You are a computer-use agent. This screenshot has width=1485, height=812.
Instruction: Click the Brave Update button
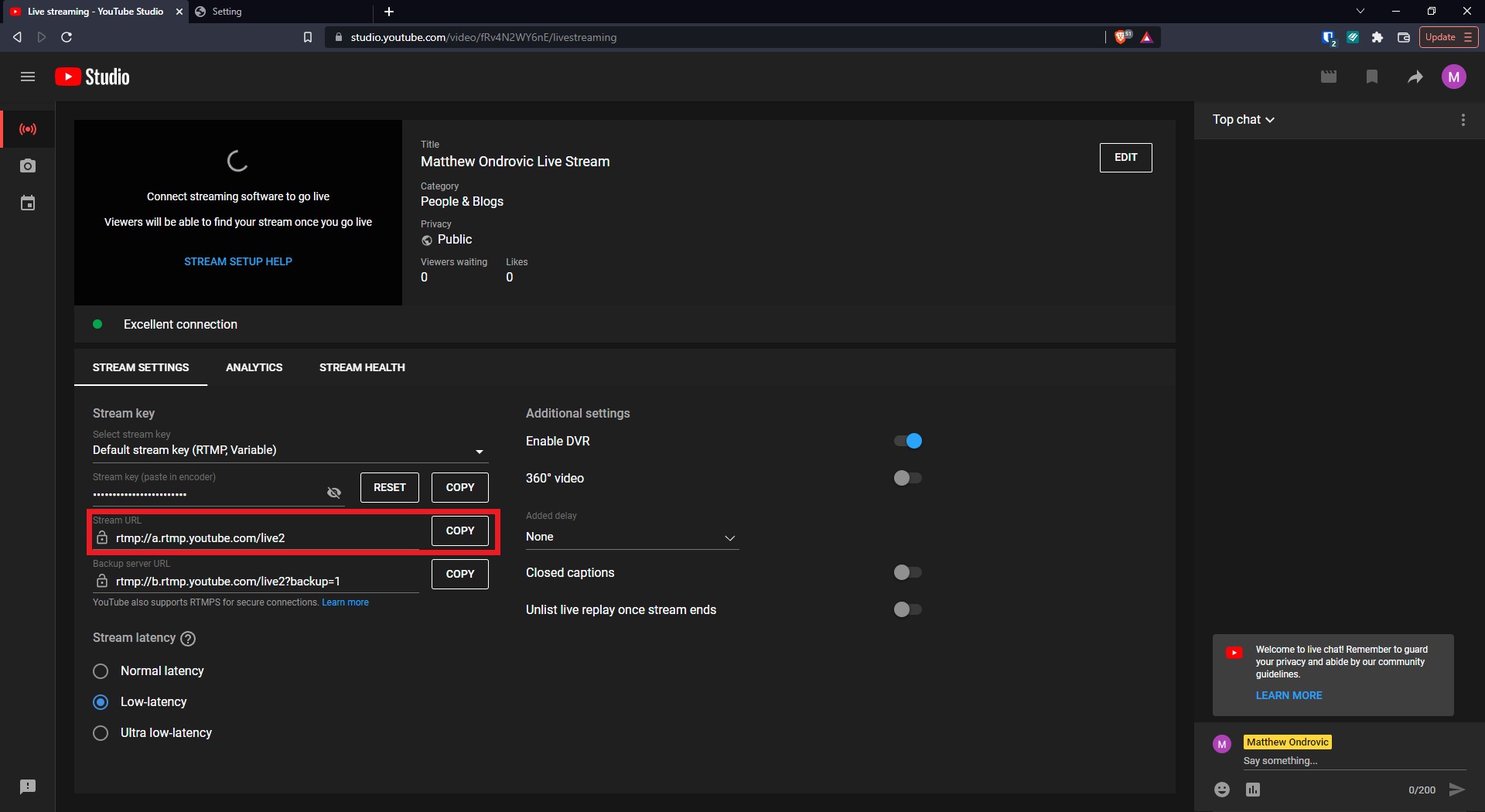tap(1448, 37)
